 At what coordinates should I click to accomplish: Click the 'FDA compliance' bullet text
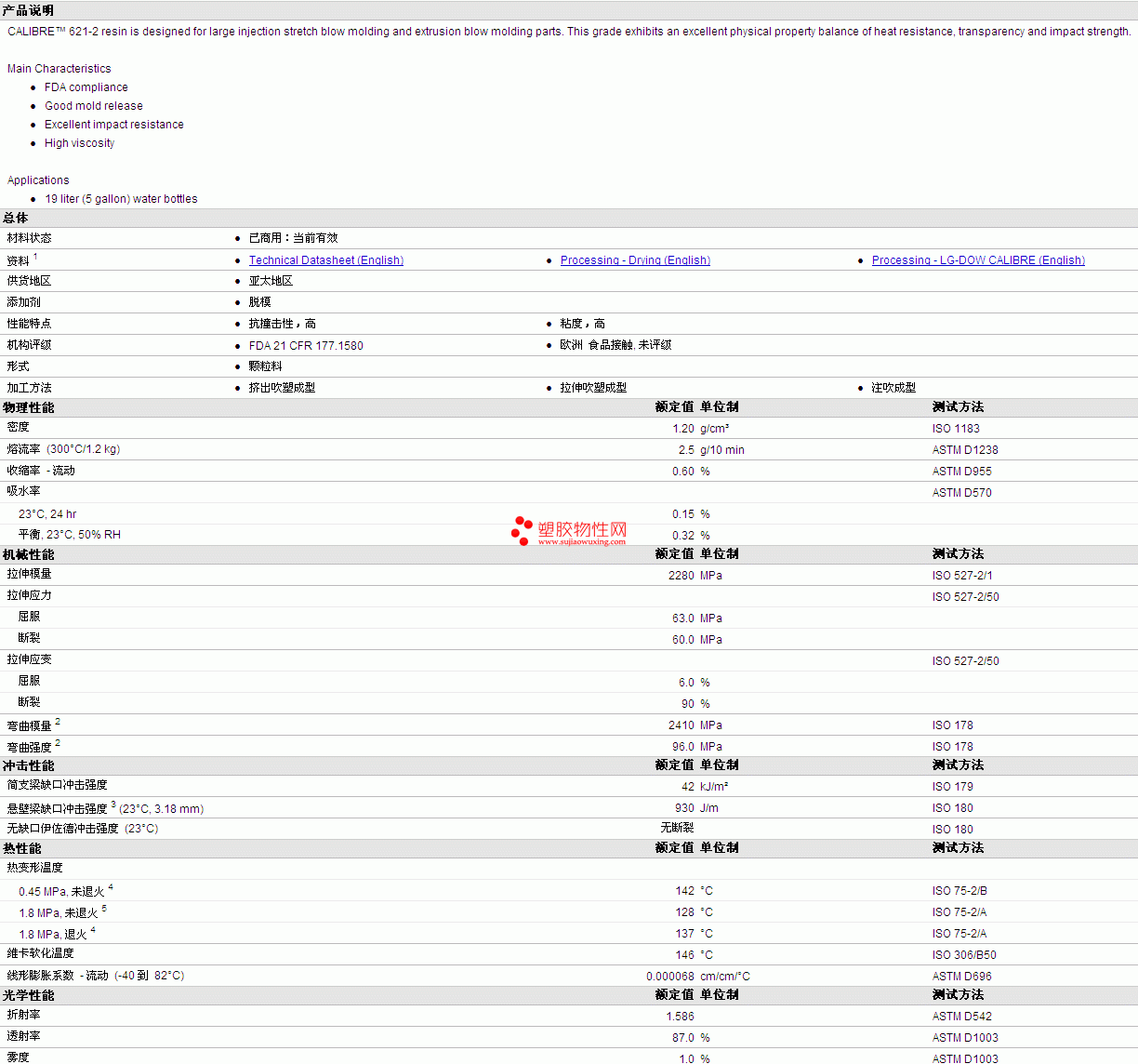[x=86, y=87]
